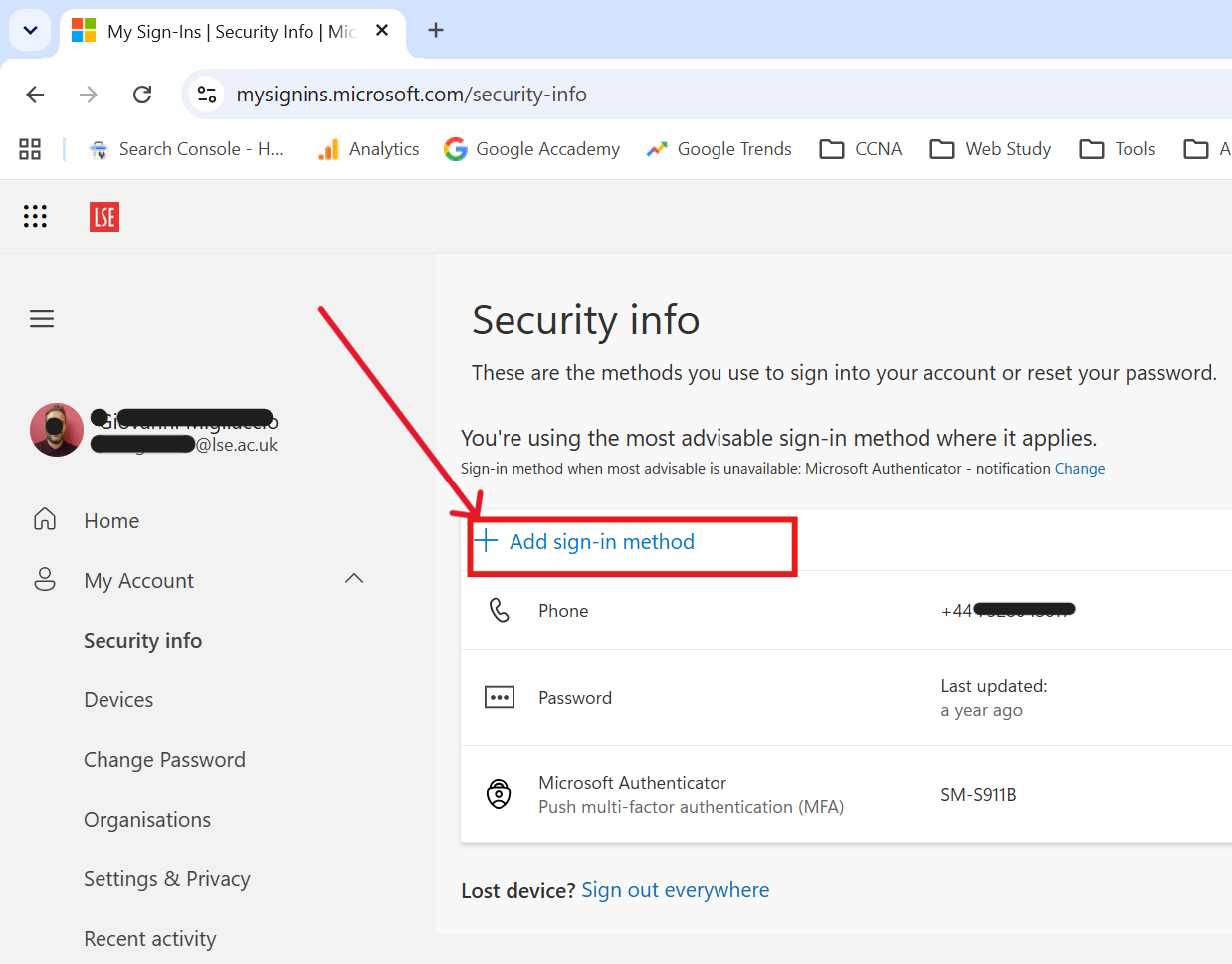
Task: Open Google Trends bookmark
Action: (719, 149)
